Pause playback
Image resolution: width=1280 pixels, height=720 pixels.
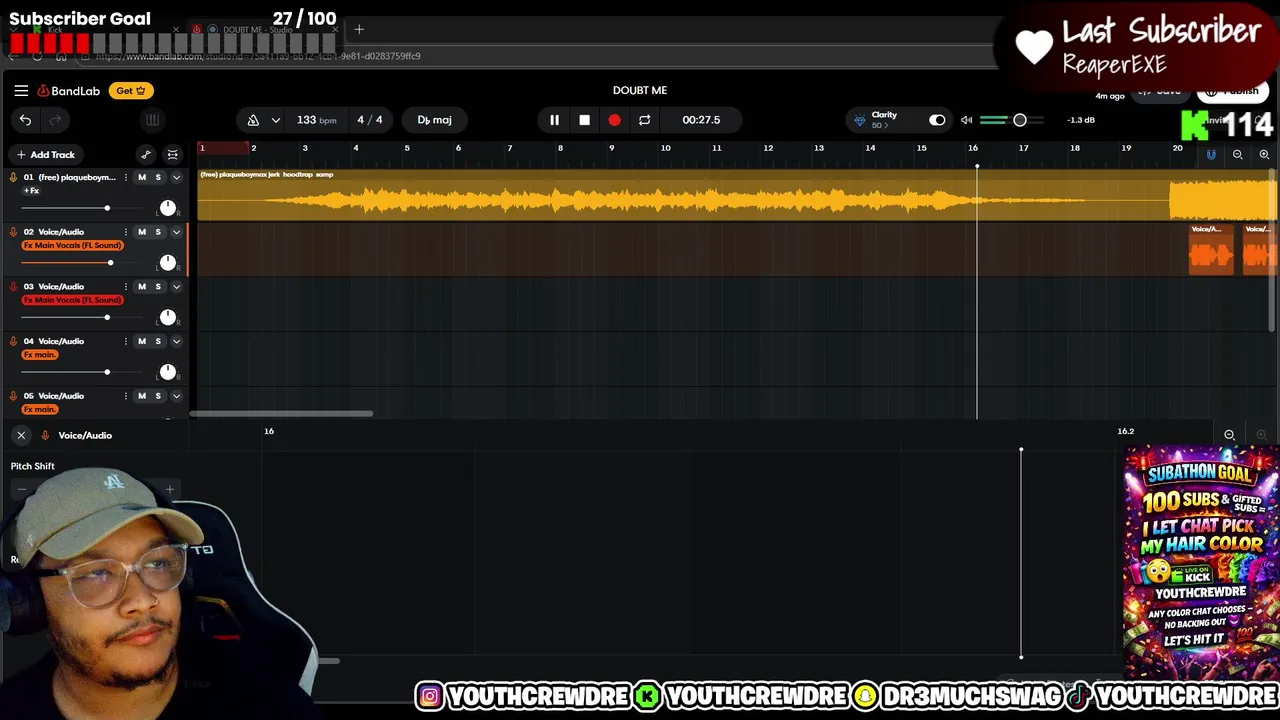(x=554, y=120)
